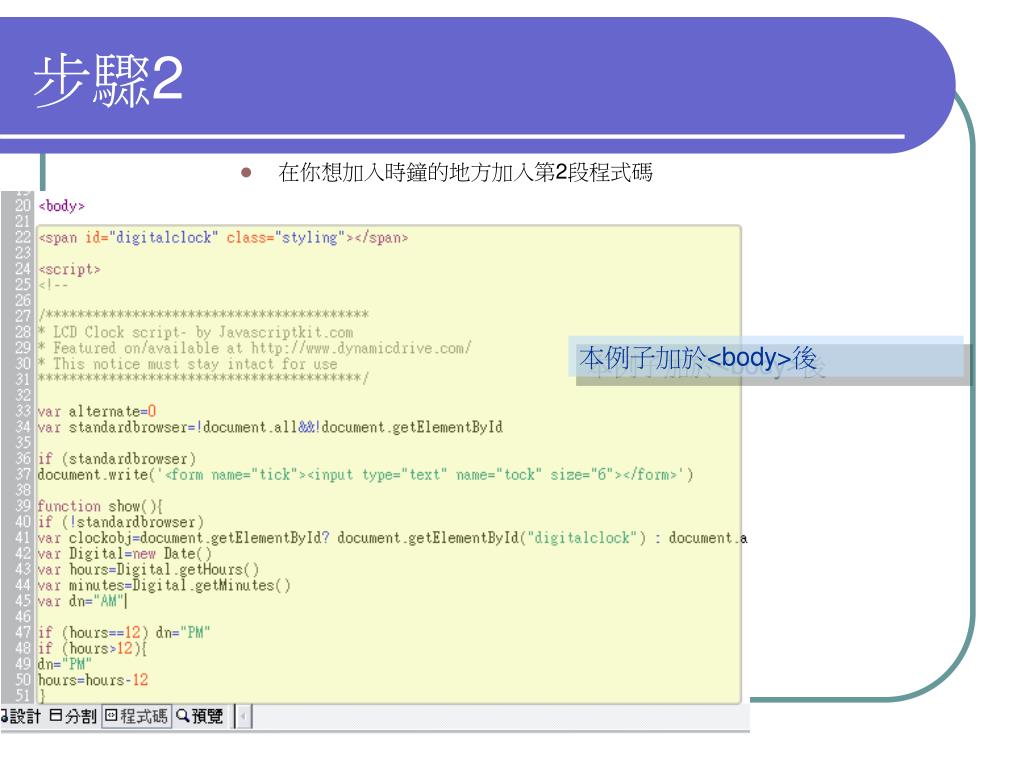The width and height of the screenshot is (1024, 768).
Task: Click the 'var alternate=0' line
Action: coord(97,411)
